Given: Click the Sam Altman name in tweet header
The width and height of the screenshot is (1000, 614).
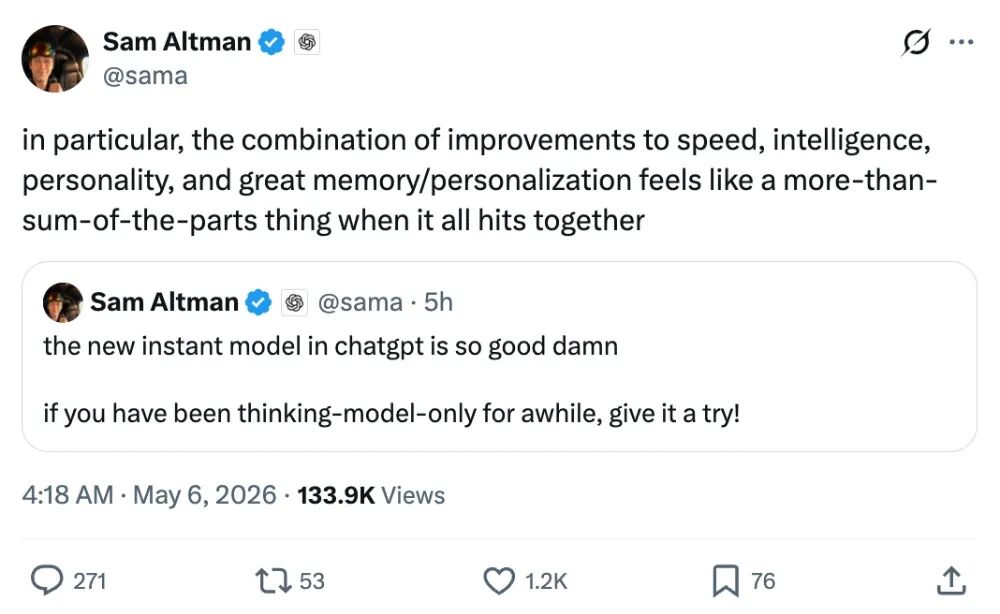Looking at the screenshot, I should pyautogui.click(x=177, y=42).
